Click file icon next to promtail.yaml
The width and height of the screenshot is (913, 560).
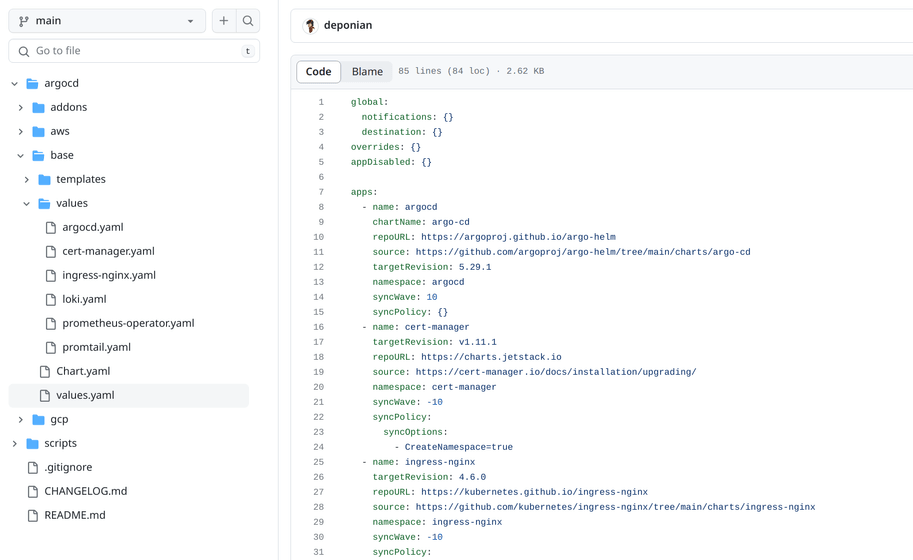pos(51,348)
